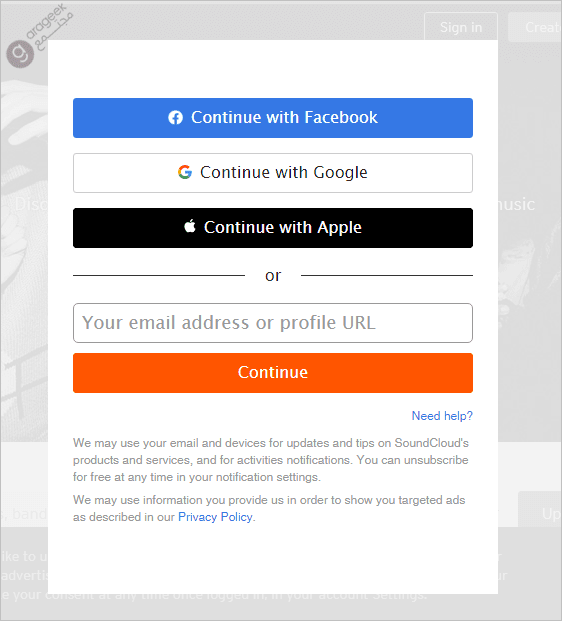Click the dimmed cookie consent text at bottom
This screenshot has width=562, height=621.
tap(25, 576)
